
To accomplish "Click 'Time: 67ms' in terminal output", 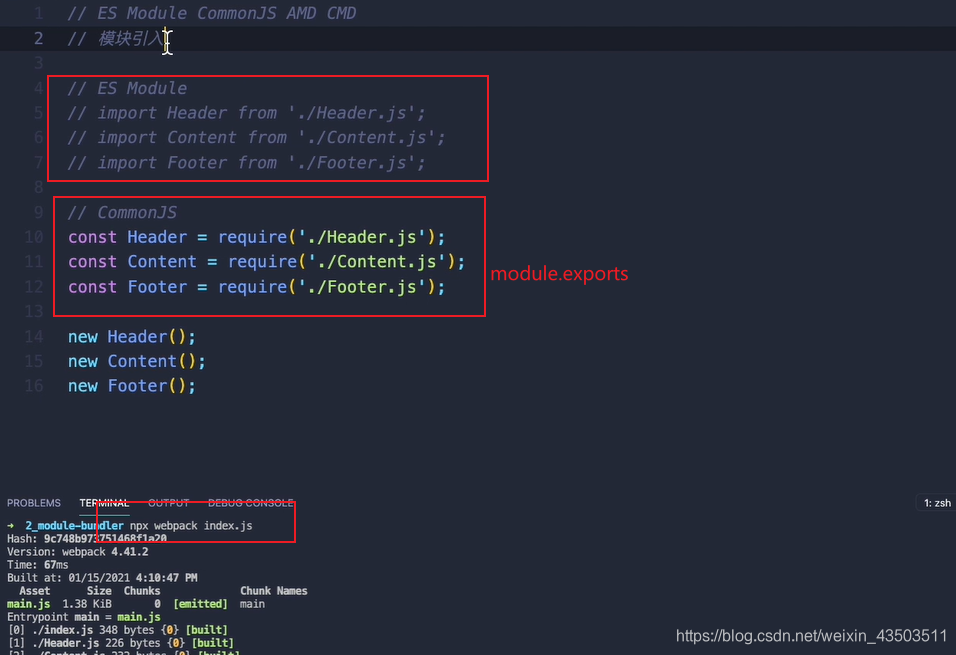I will point(38,565).
